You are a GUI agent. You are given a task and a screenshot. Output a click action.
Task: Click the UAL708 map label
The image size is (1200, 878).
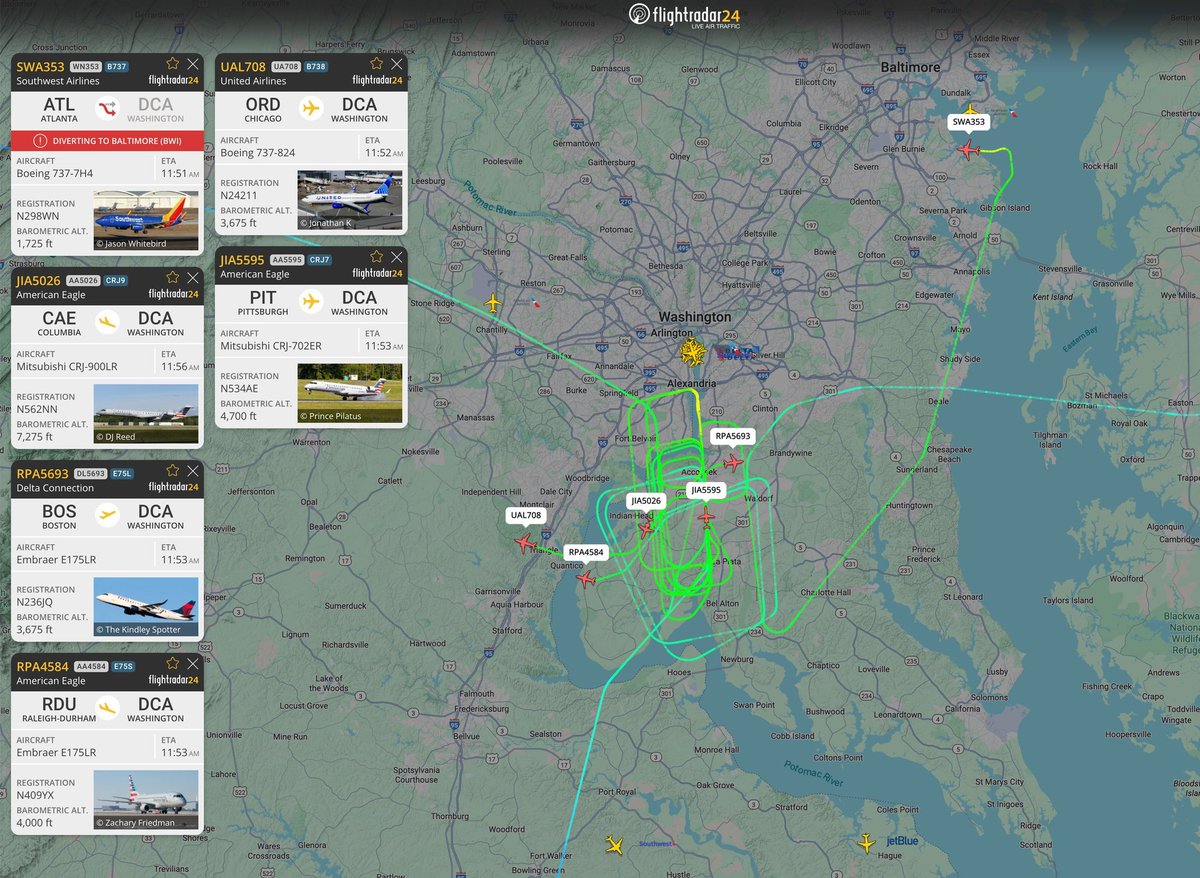point(525,515)
